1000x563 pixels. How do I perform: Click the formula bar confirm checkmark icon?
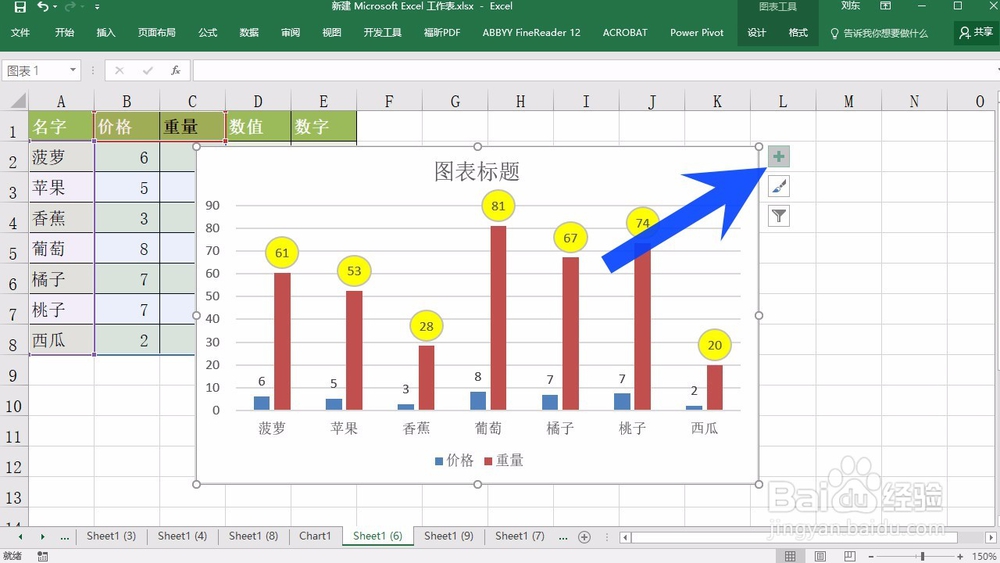click(148, 71)
